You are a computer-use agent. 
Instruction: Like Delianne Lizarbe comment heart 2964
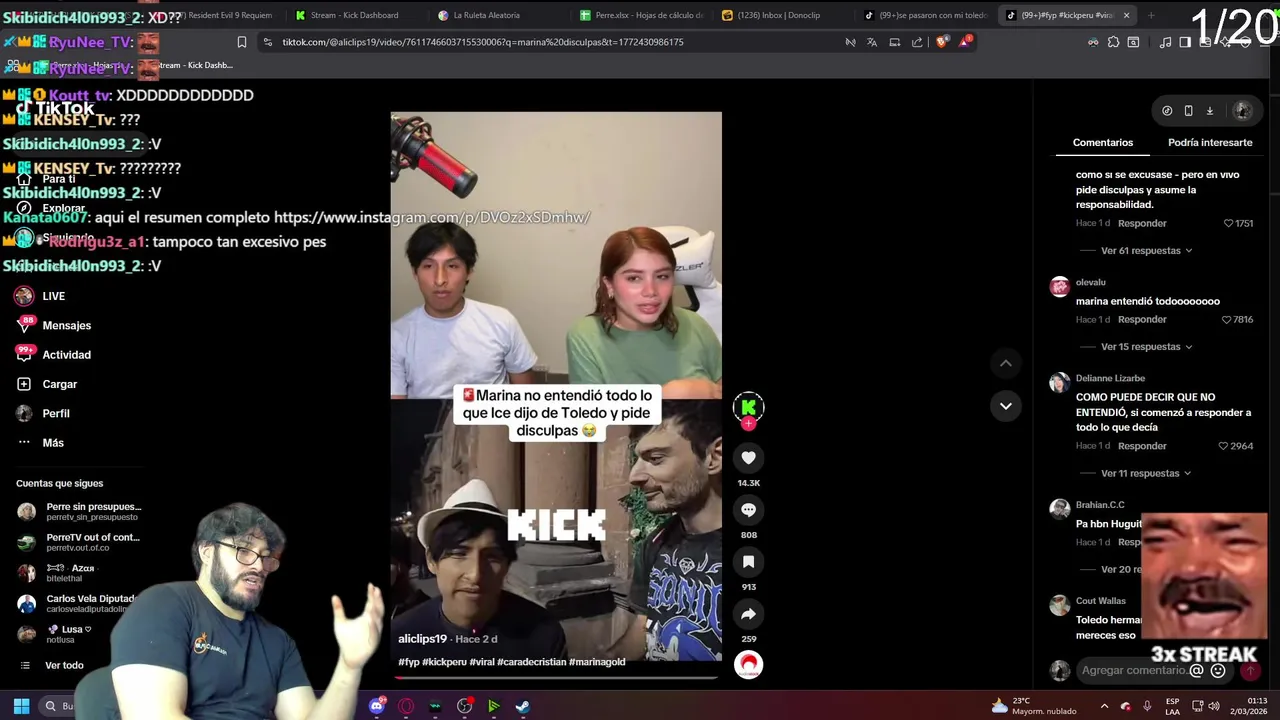point(1224,446)
